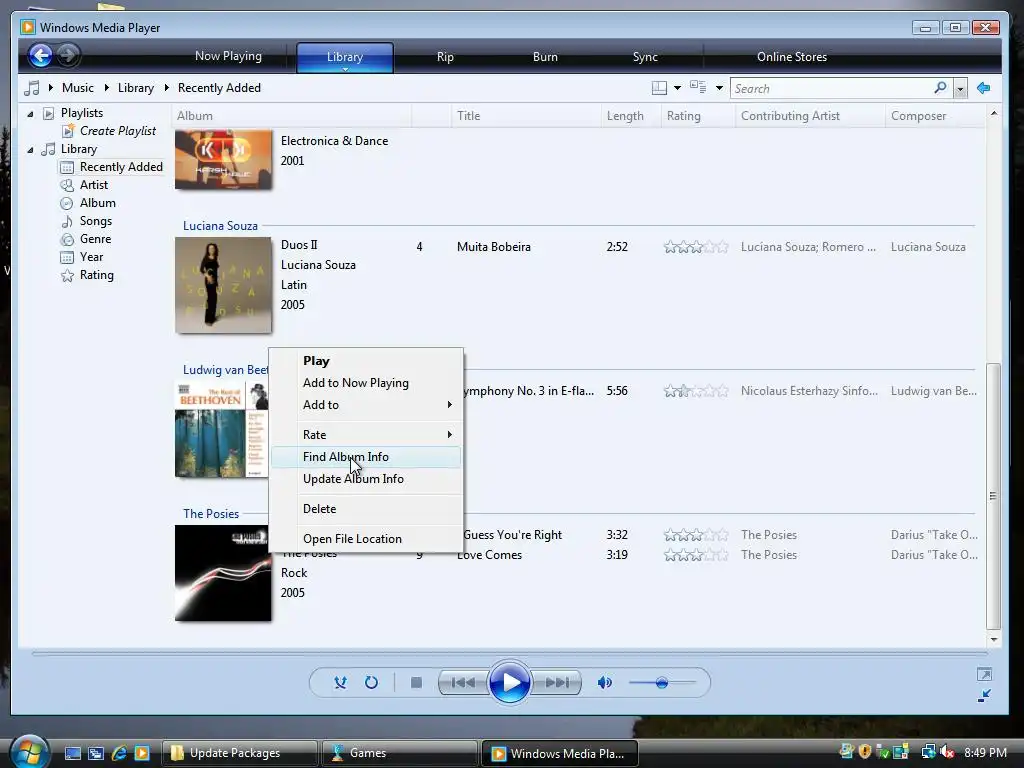The width and height of the screenshot is (1024, 768).
Task: Skip to the next track
Action: [556, 682]
